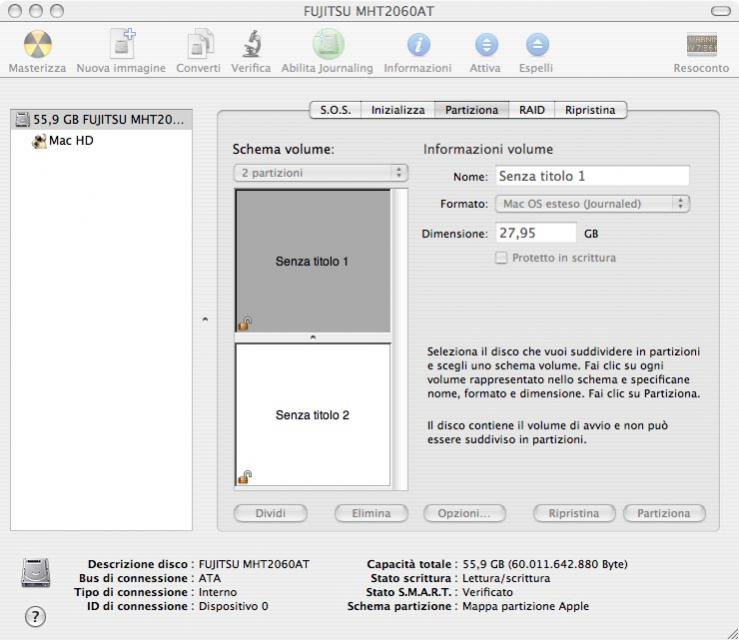Switch to the Ripristina tab
The image size is (739, 640).
click(591, 110)
